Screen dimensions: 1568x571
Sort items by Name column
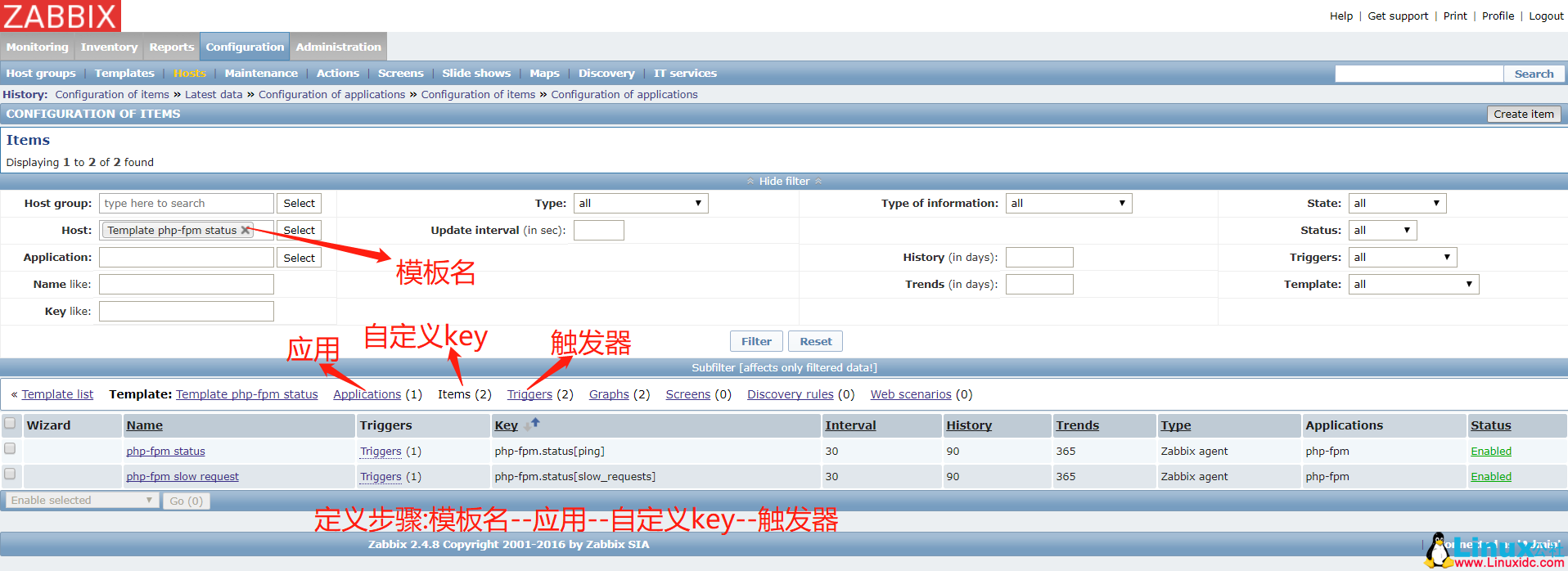tap(145, 425)
